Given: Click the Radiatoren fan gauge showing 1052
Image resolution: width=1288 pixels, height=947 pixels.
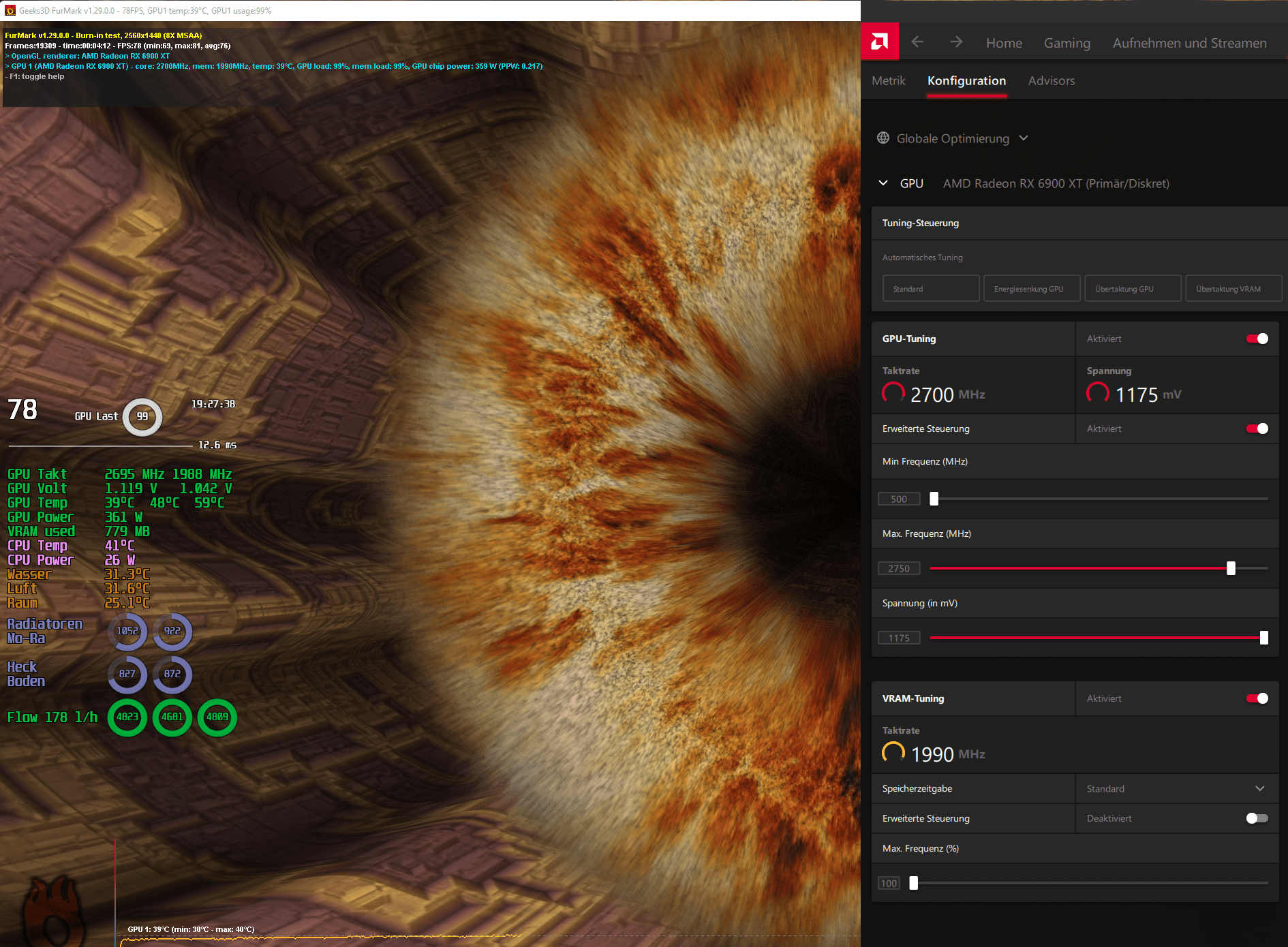Looking at the screenshot, I should pos(127,631).
